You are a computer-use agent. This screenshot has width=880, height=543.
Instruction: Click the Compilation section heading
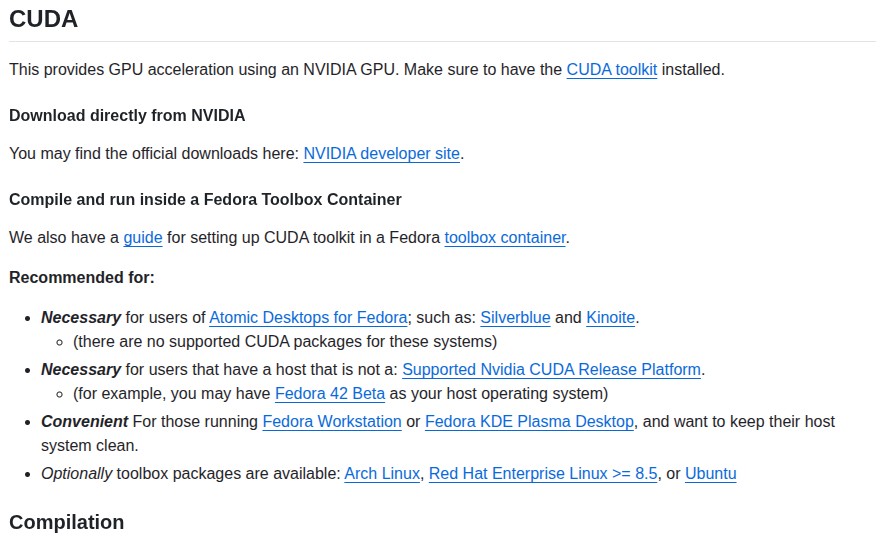(66, 523)
